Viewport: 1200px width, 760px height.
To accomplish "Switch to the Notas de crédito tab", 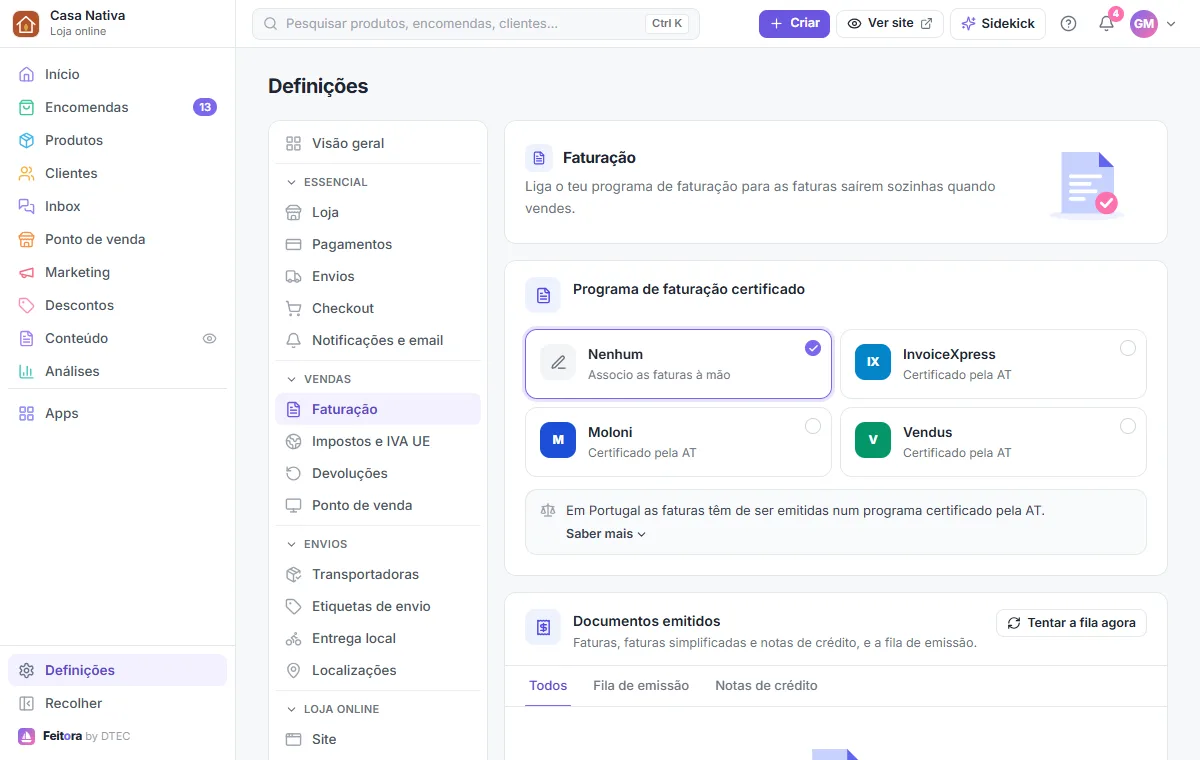I will tap(766, 686).
